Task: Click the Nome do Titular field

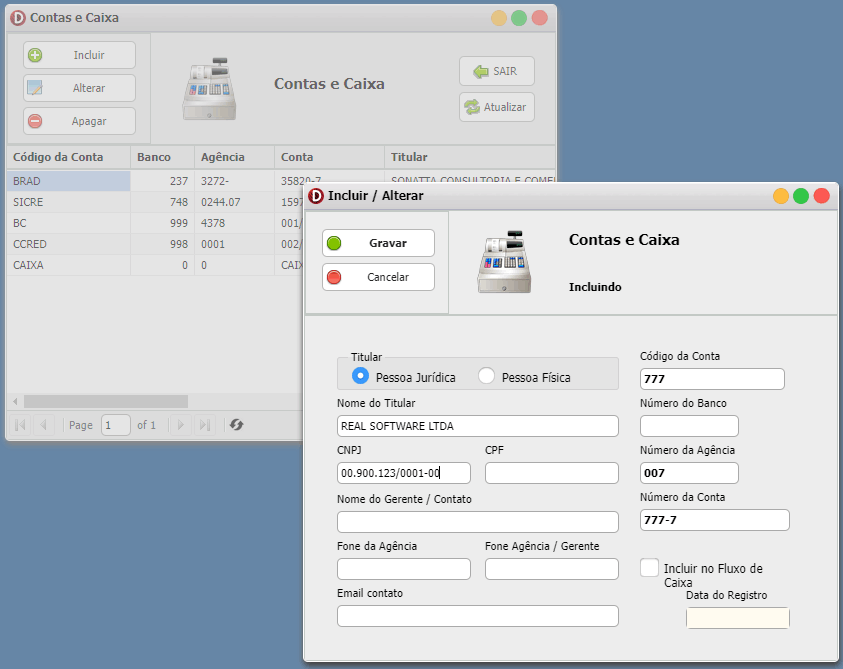Action: click(477, 426)
